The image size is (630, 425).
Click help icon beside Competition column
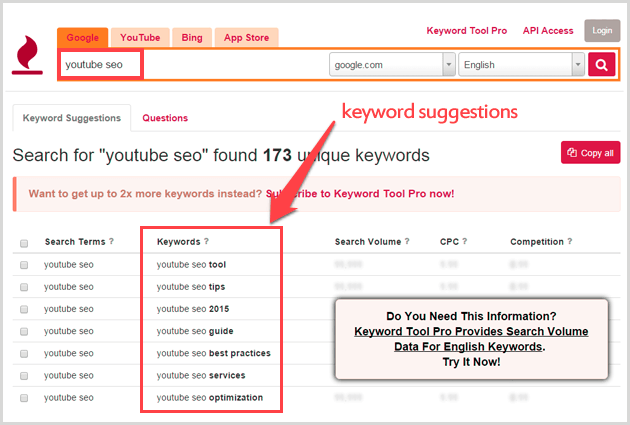(x=572, y=242)
